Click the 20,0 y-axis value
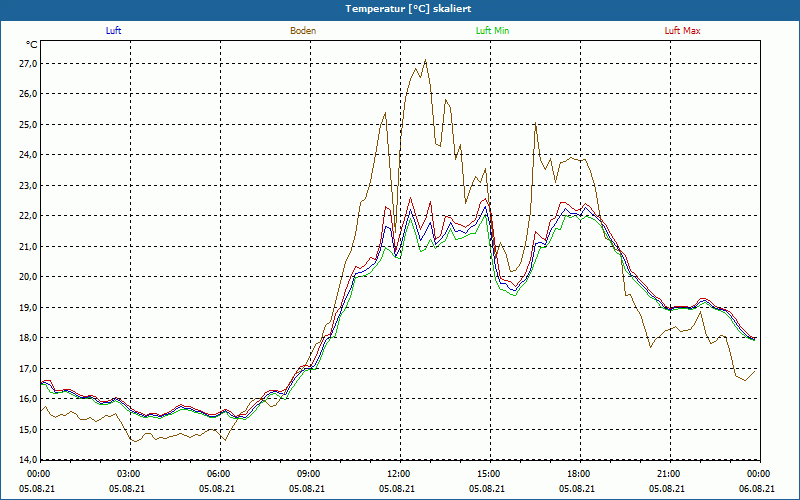 (28, 277)
